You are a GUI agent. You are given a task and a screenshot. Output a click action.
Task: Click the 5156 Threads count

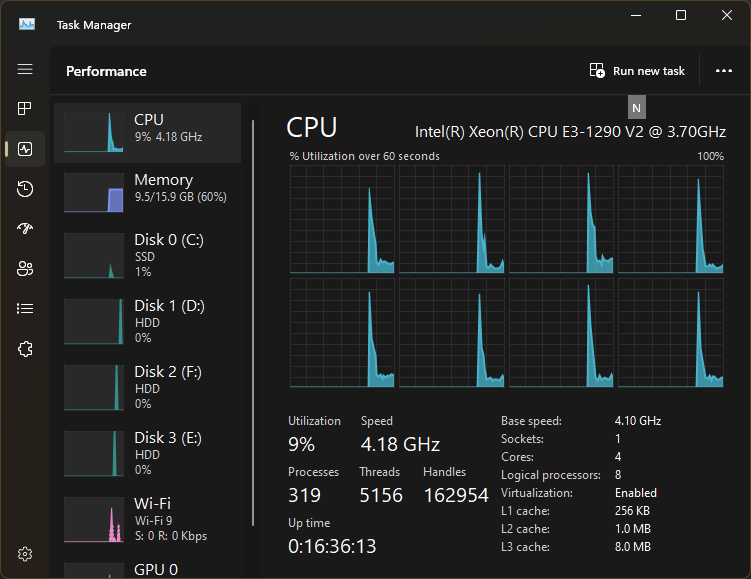pos(381,495)
